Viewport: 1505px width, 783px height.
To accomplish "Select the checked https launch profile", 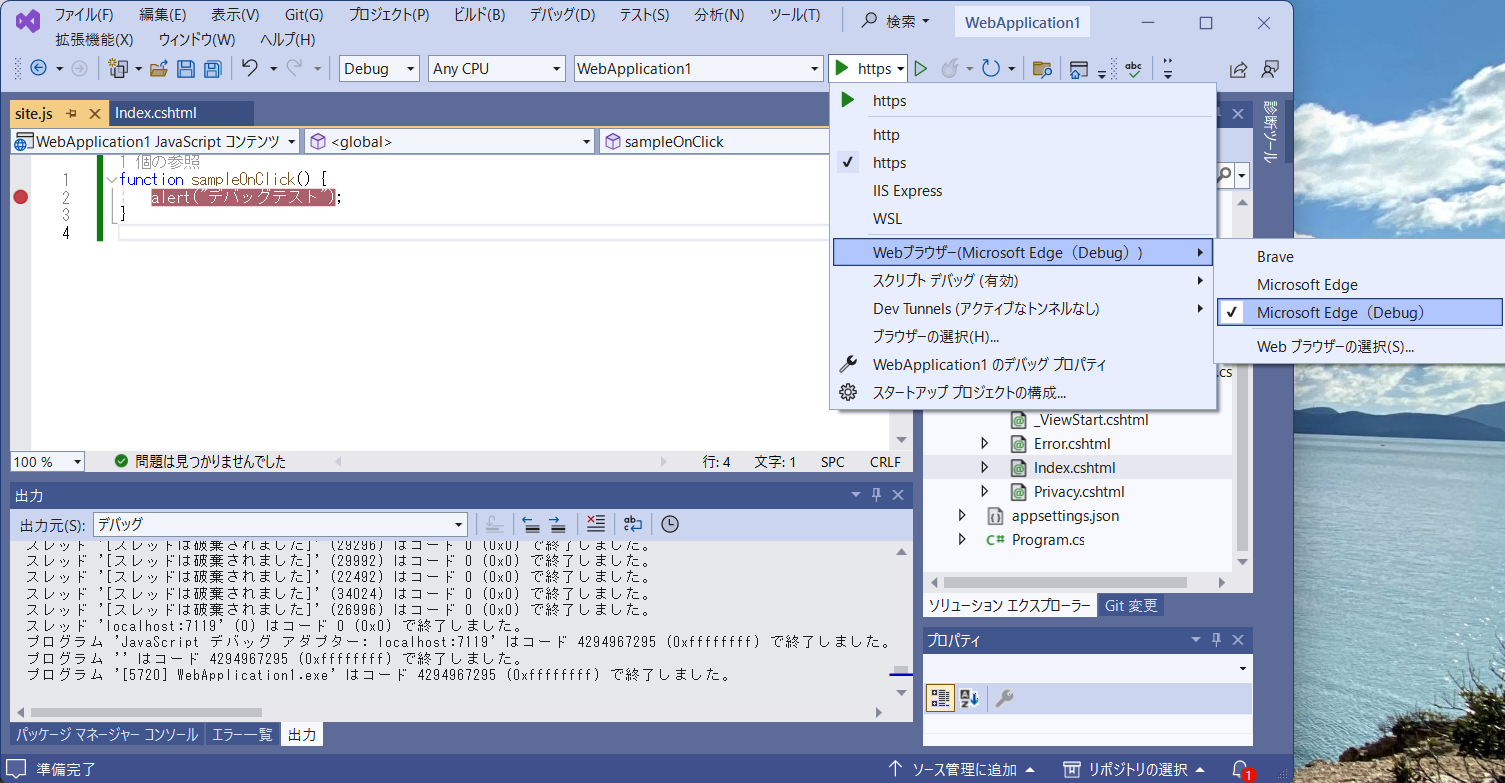I will pyautogui.click(x=1022, y=163).
